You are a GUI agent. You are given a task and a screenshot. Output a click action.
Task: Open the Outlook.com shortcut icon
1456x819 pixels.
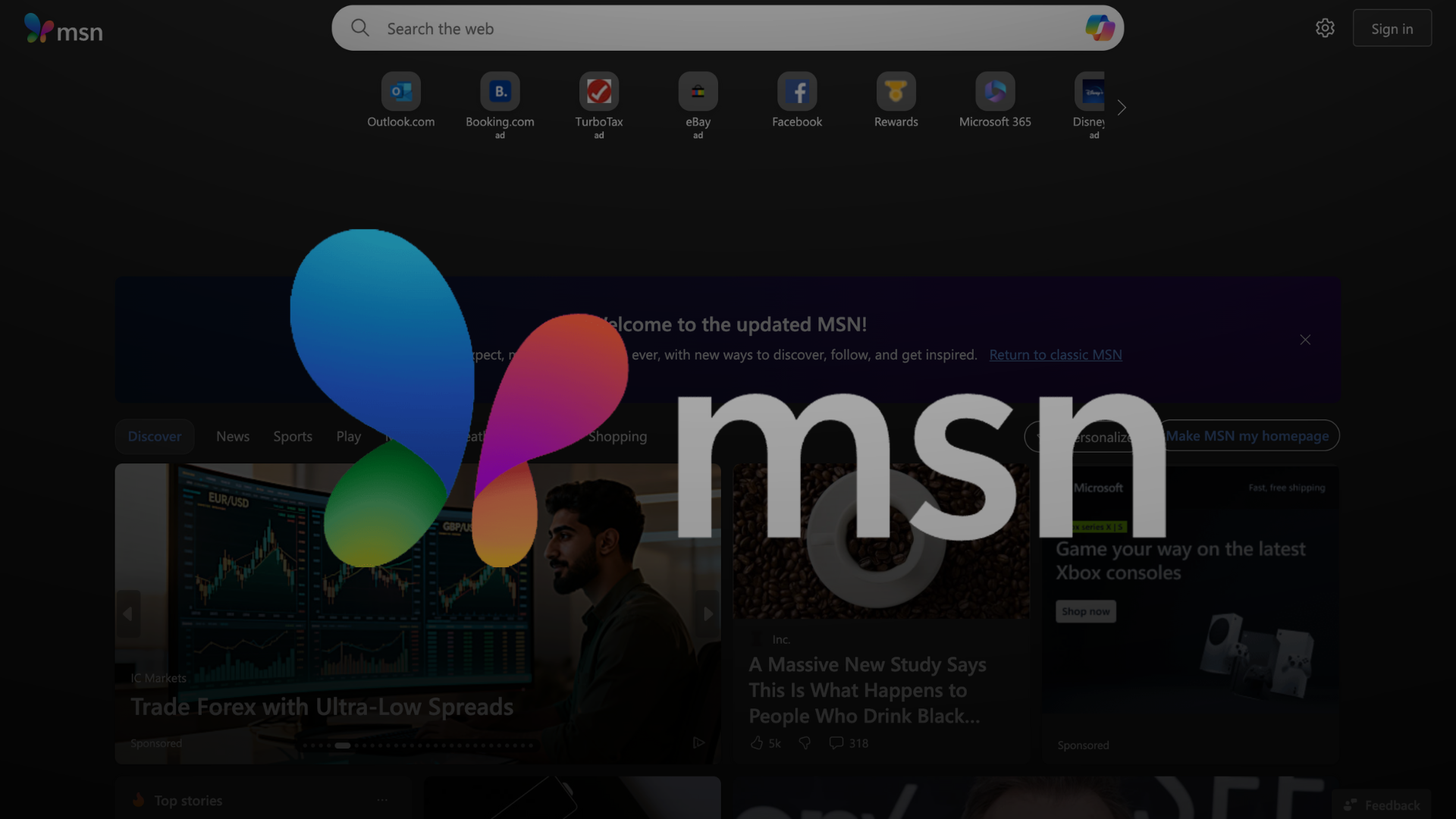click(400, 92)
